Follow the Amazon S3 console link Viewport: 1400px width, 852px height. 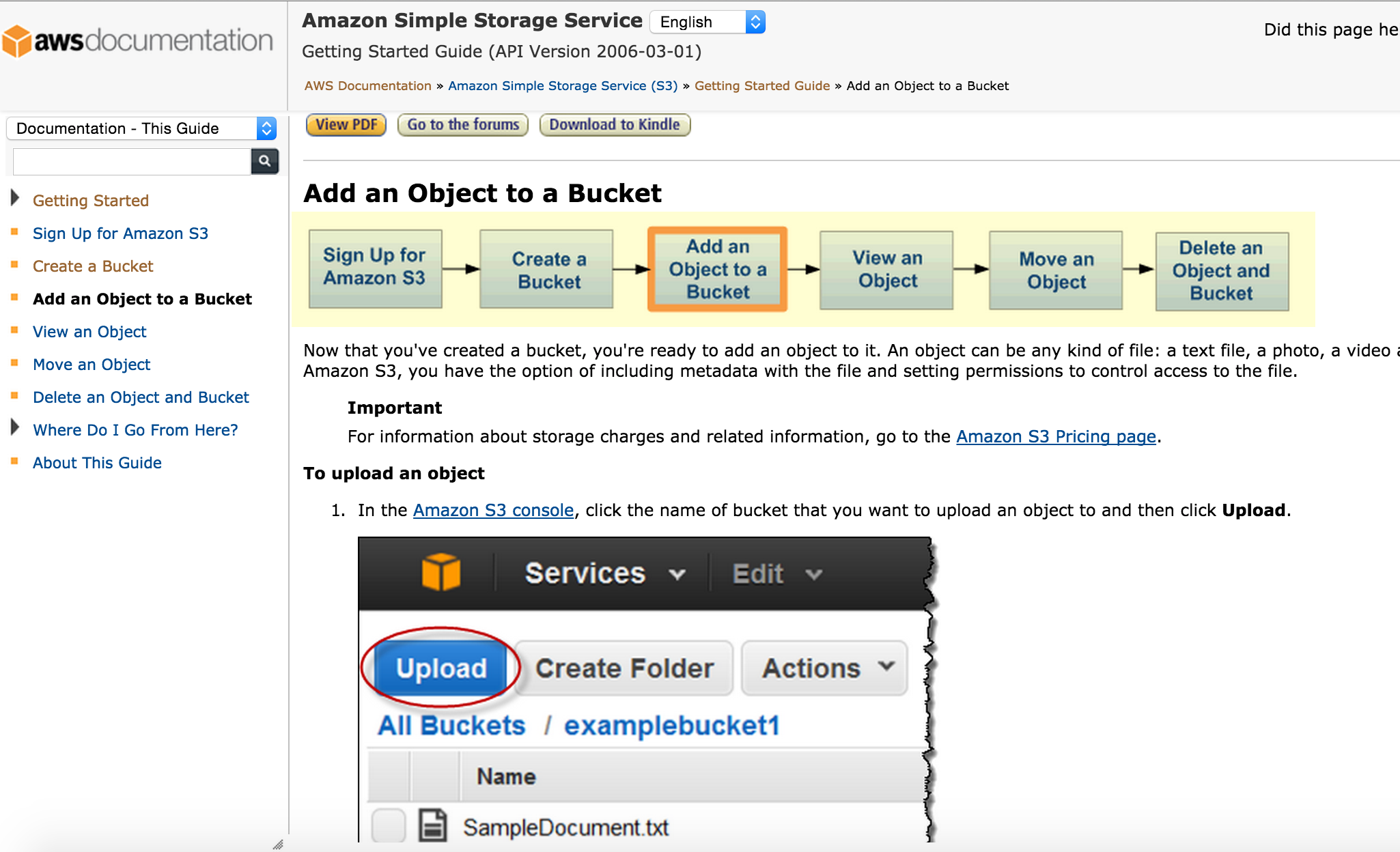point(493,510)
